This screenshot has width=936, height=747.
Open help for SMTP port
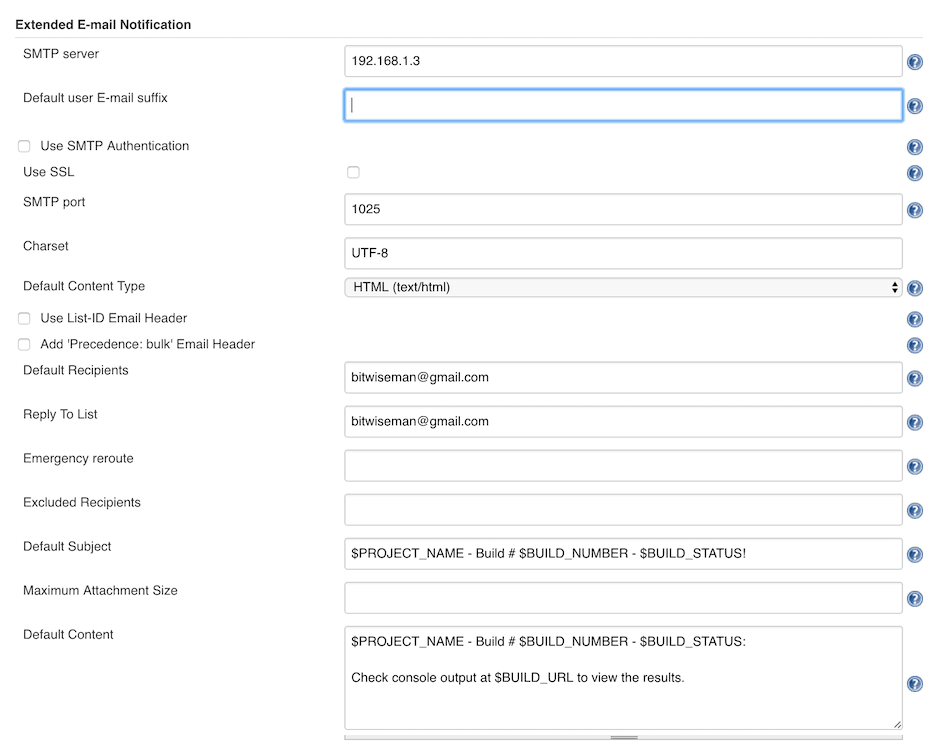pyautogui.click(x=914, y=210)
